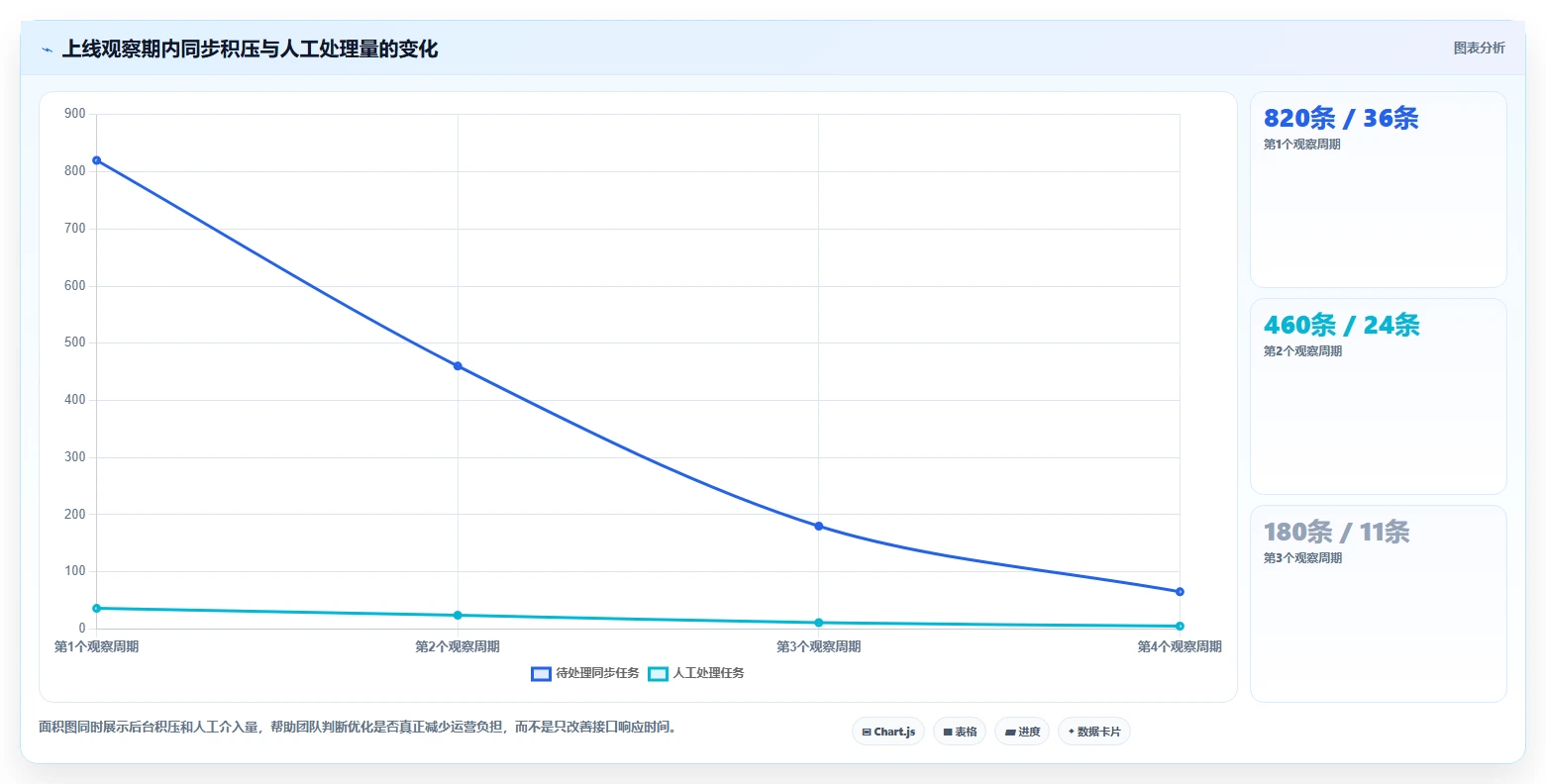
Task: Click the 图表分析 label in header
Action: pyautogui.click(x=1479, y=49)
